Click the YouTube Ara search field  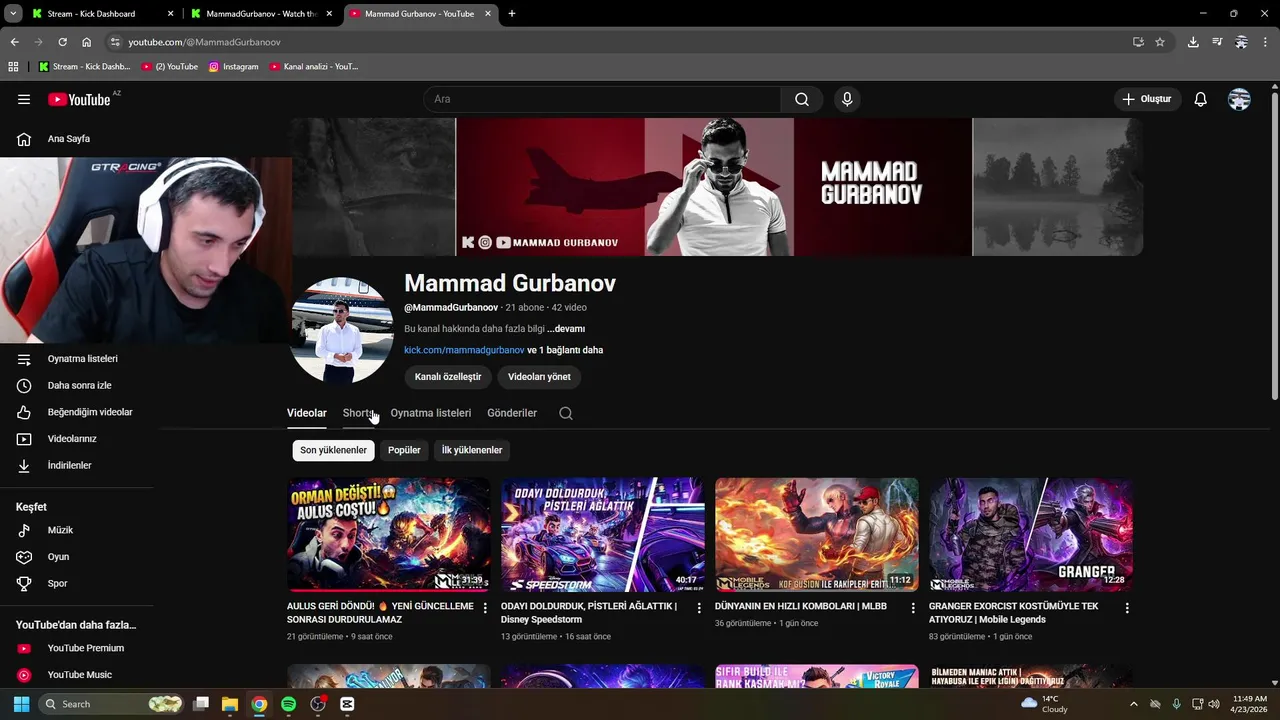(602, 99)
